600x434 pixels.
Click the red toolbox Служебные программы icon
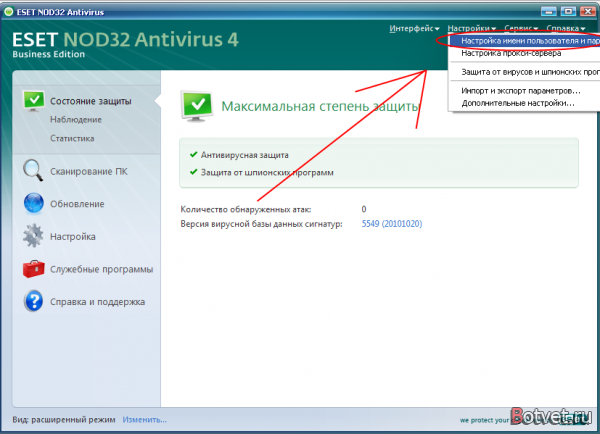pos(34,269)
